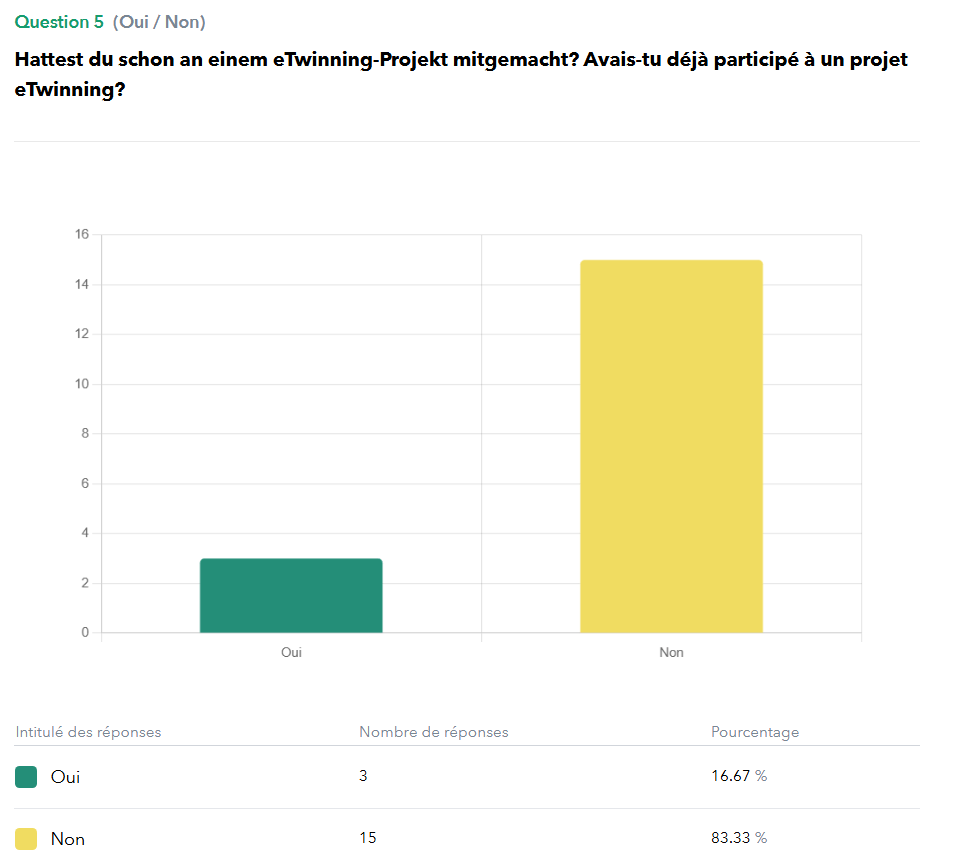Screen dimensions: 955x864
Task: Click the green Oui bar in chart
Action: point(291,595)
